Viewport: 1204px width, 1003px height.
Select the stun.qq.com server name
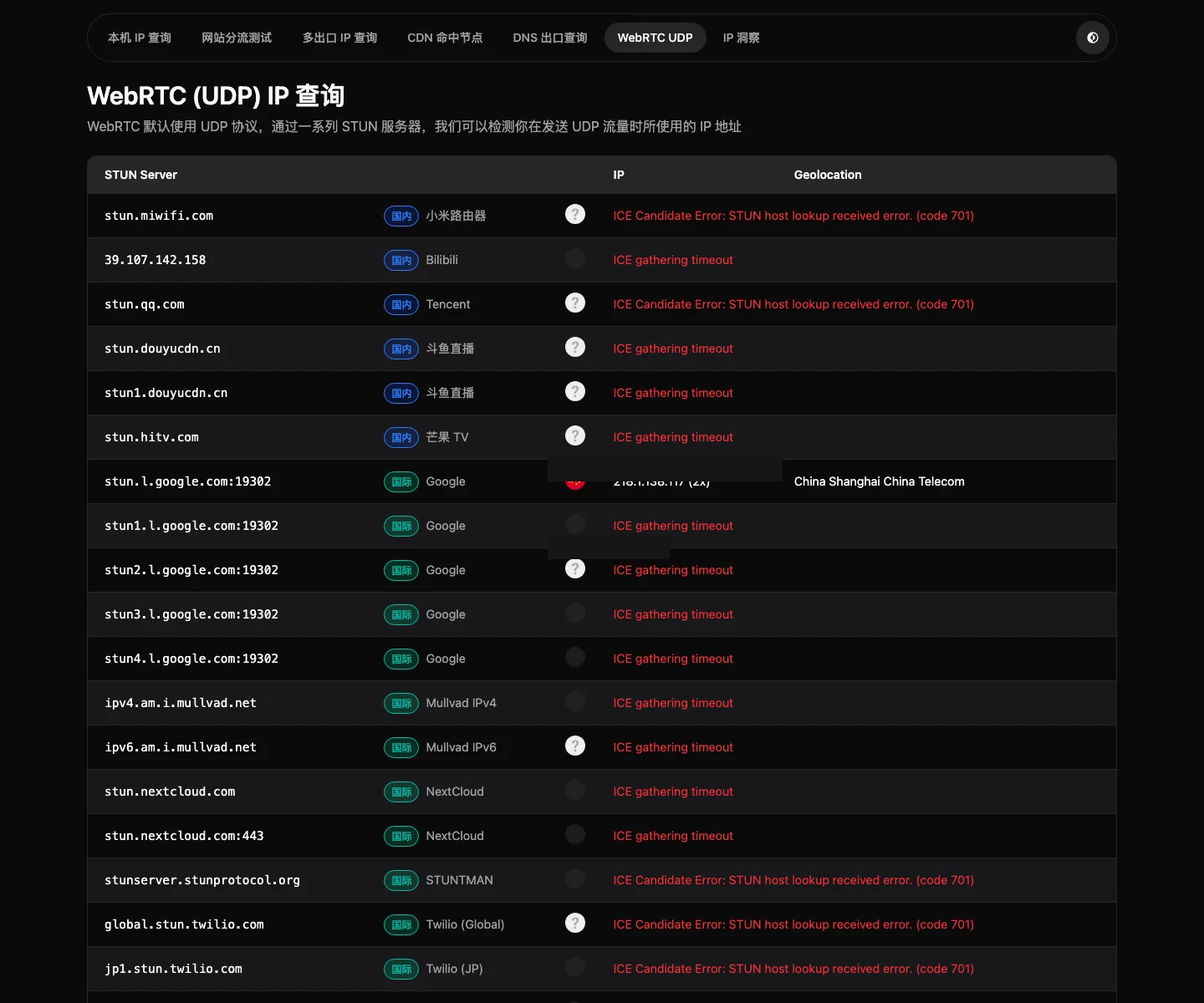[144, 304]
